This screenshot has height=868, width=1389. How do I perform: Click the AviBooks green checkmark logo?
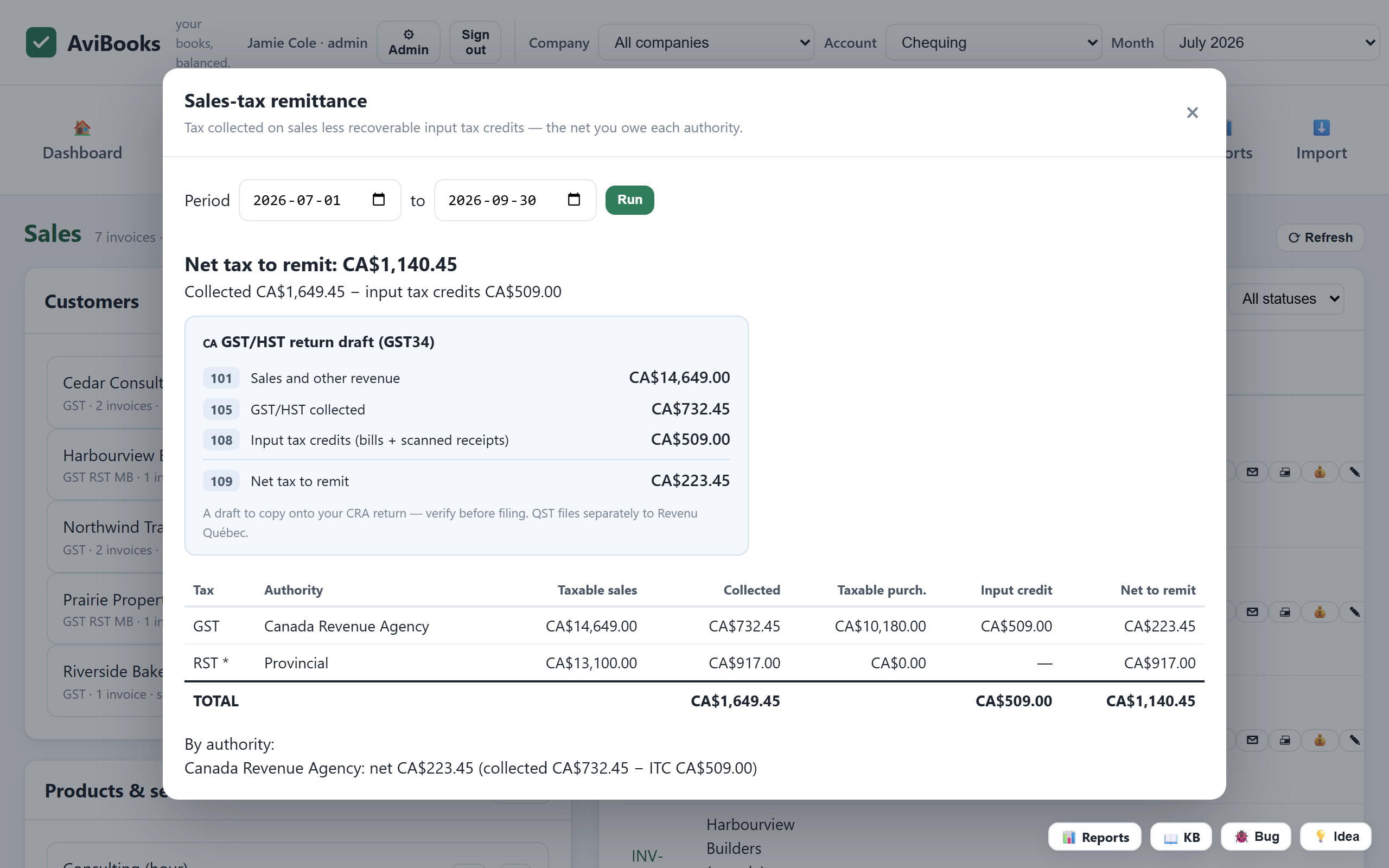click(41, 42)
